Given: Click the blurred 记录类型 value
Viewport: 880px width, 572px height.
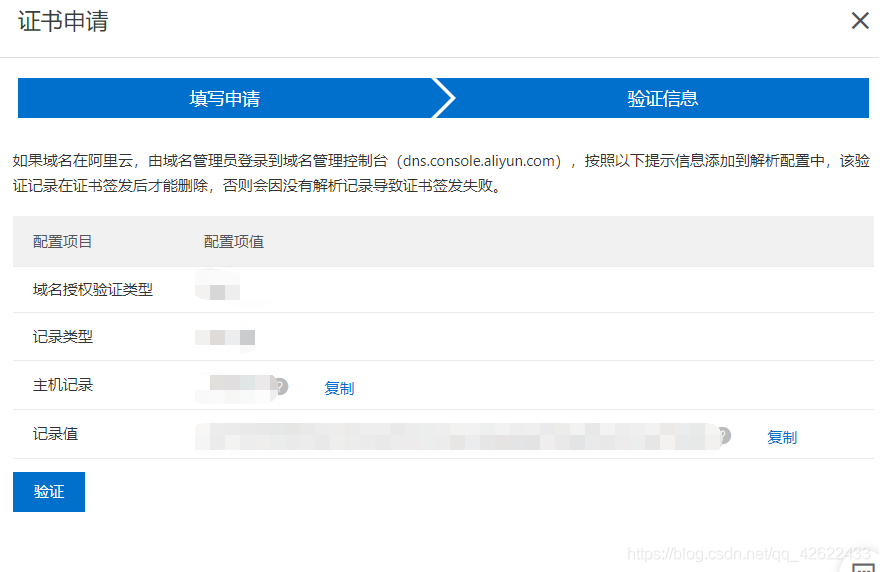Looking at the screenshot, I should [x=225, y=338].
